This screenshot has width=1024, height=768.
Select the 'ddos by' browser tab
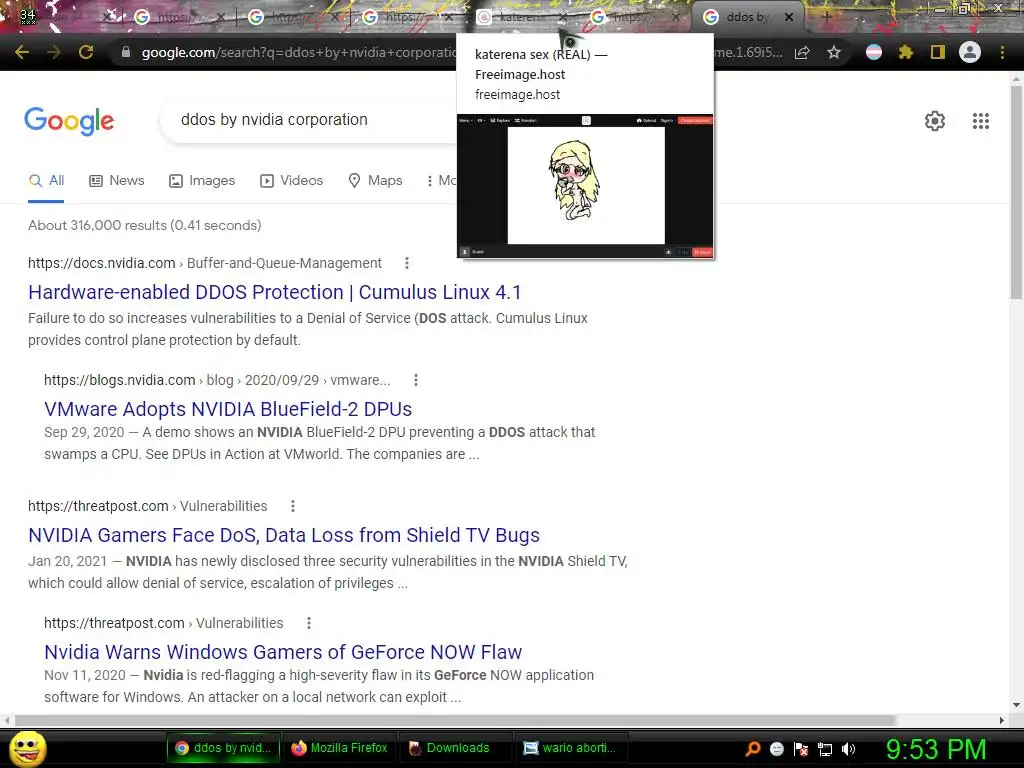tap(748, 18)
